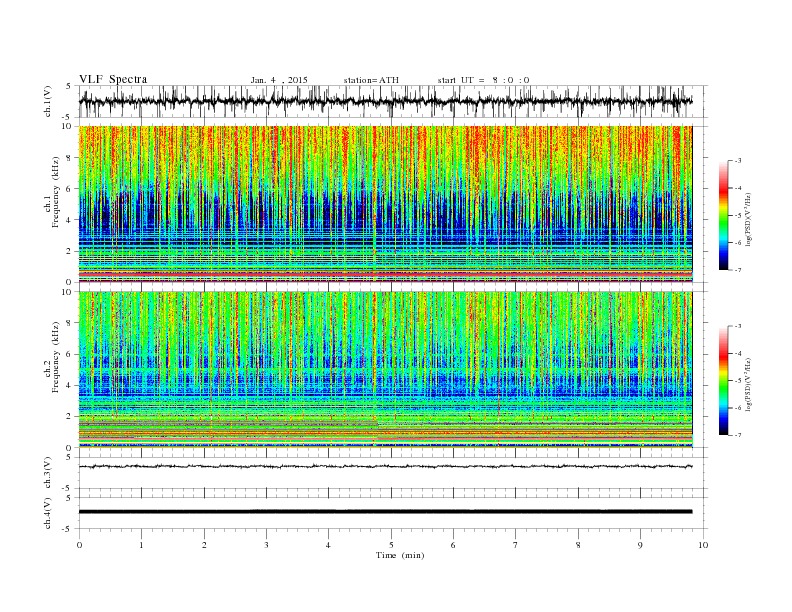
Task: Click the "-7" tick on ch.1 color bar
Action: (x=738, y=270)
